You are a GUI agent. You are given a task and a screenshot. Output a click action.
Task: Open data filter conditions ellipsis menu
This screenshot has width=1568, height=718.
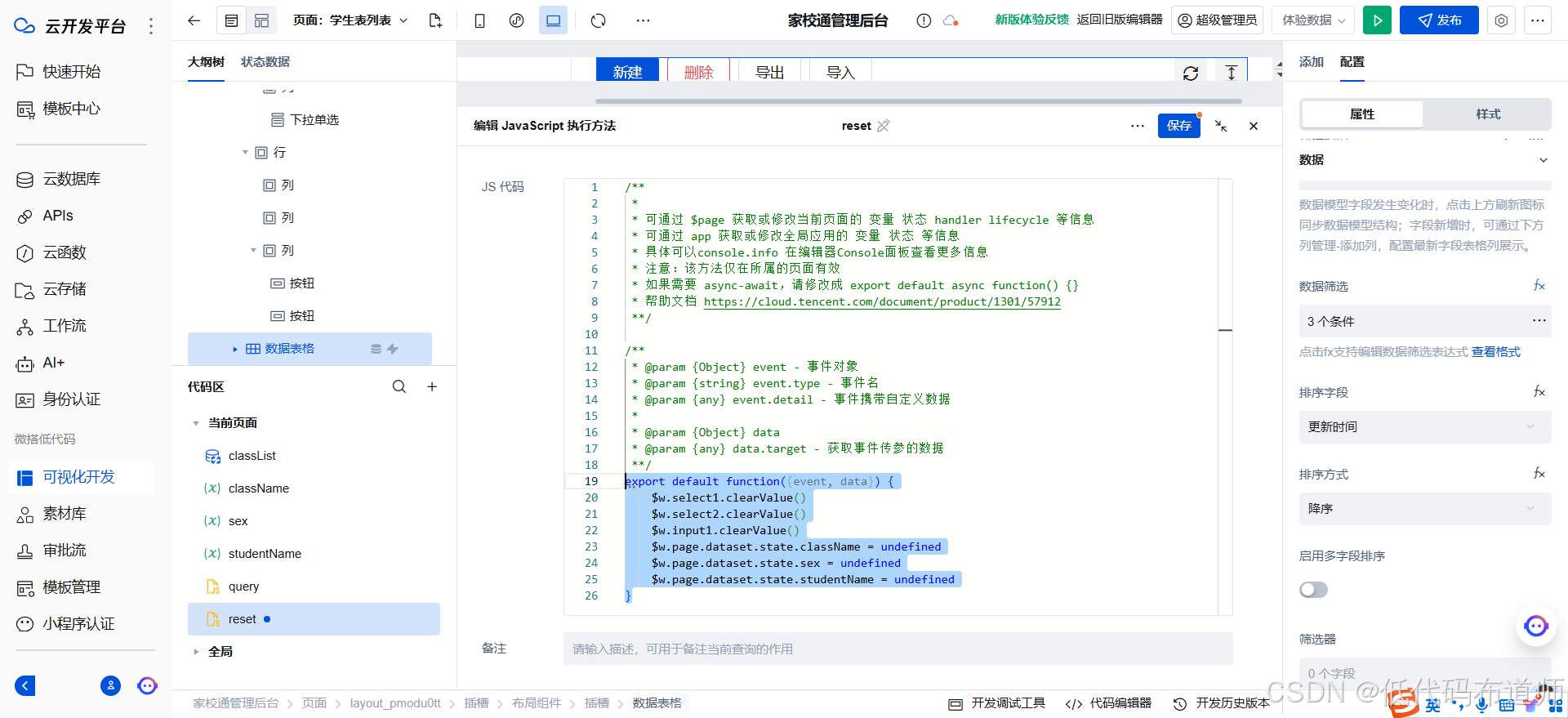[x=1539, y=320]
